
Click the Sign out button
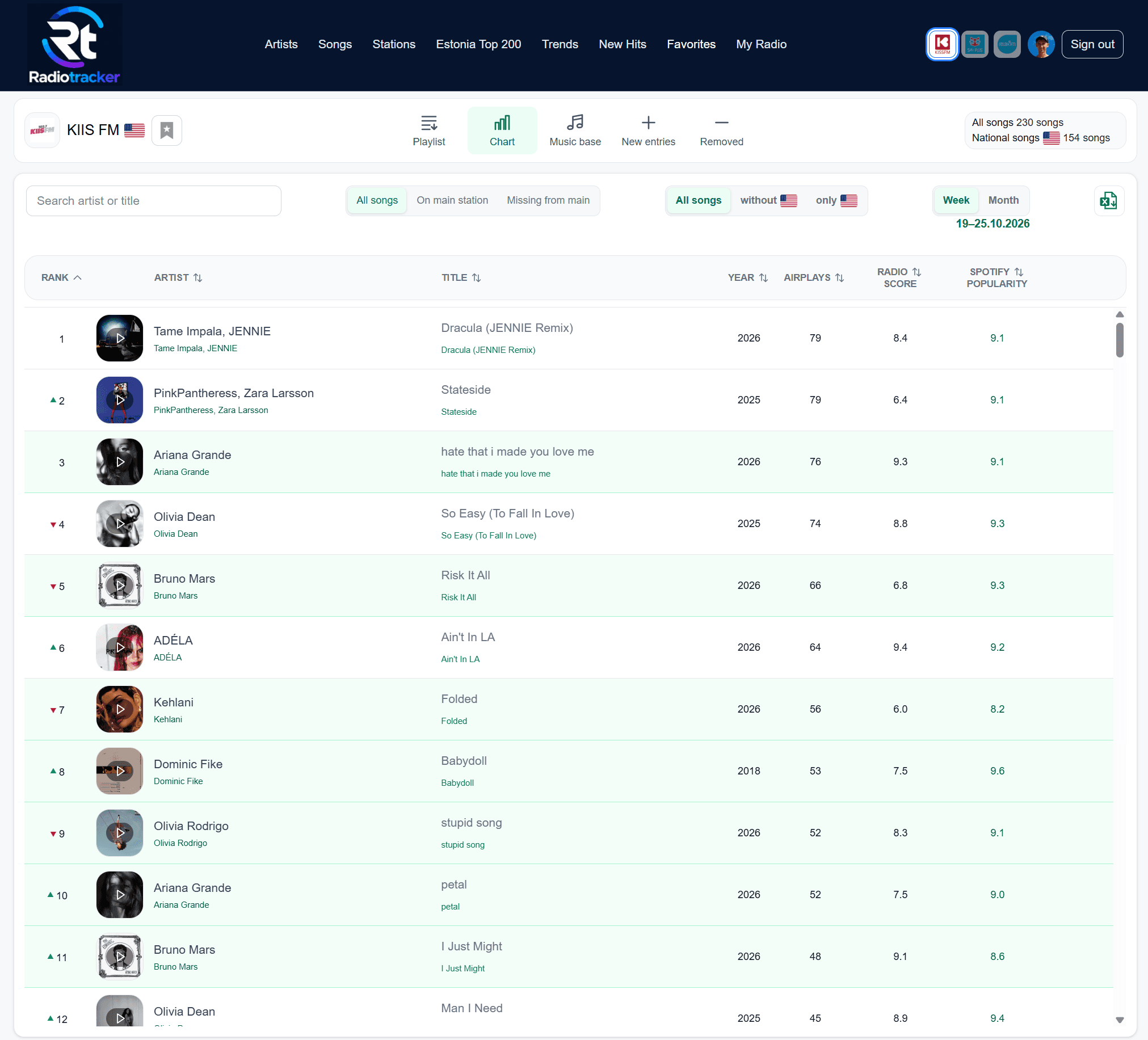[1092, 44]
